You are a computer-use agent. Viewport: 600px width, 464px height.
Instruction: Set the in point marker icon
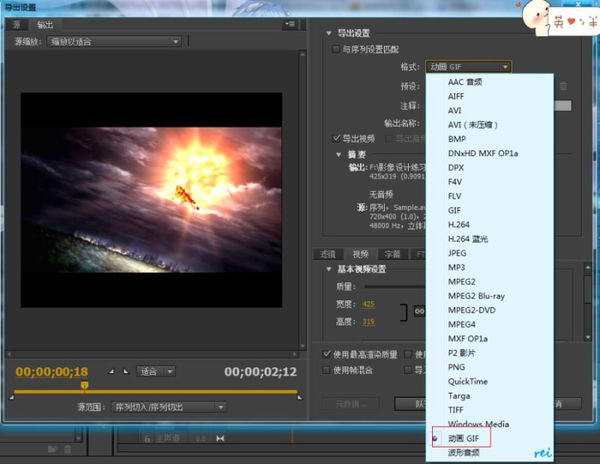[111, 371]
